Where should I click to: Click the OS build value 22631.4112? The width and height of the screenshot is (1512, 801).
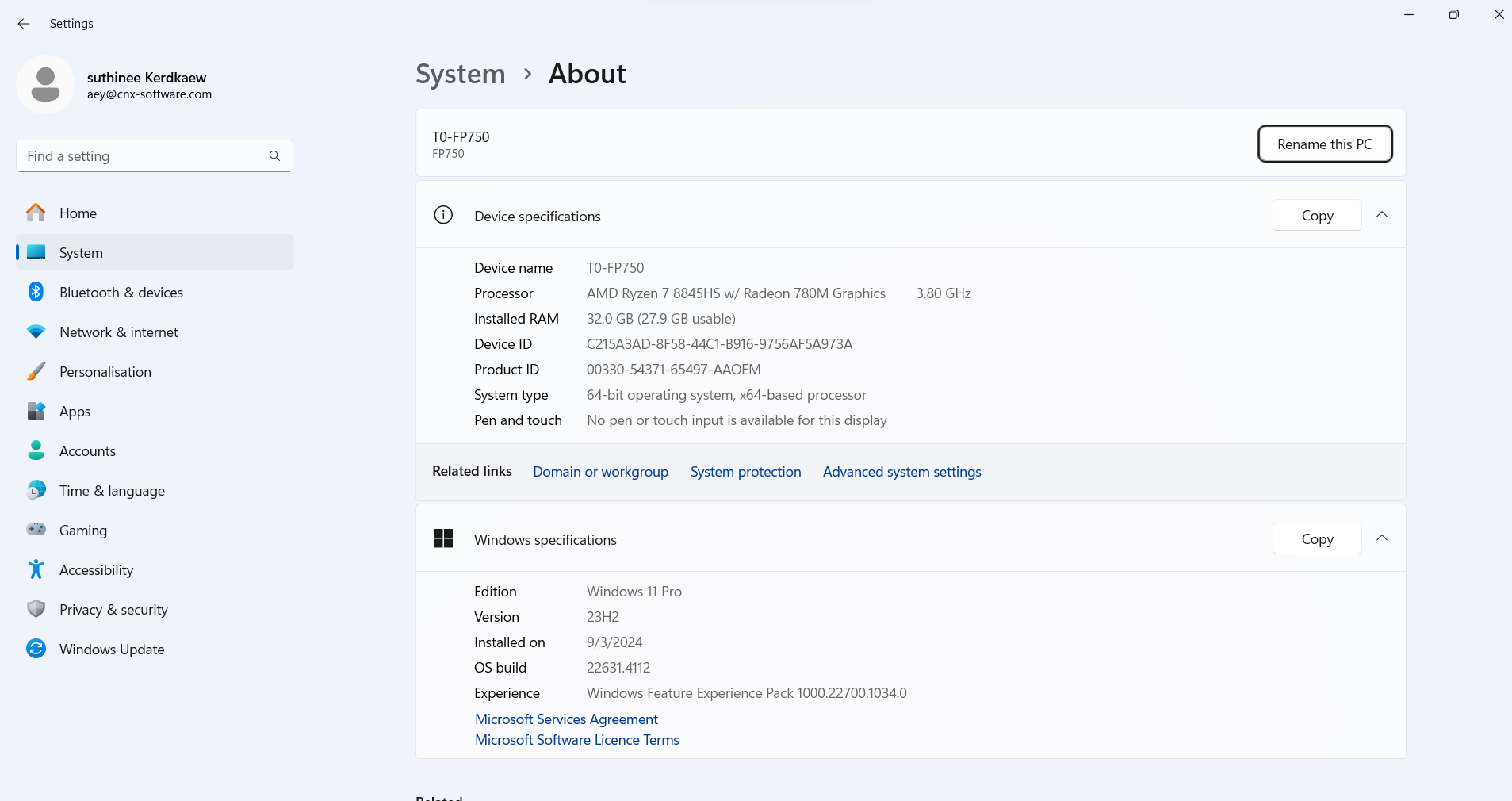click(618, 667)
